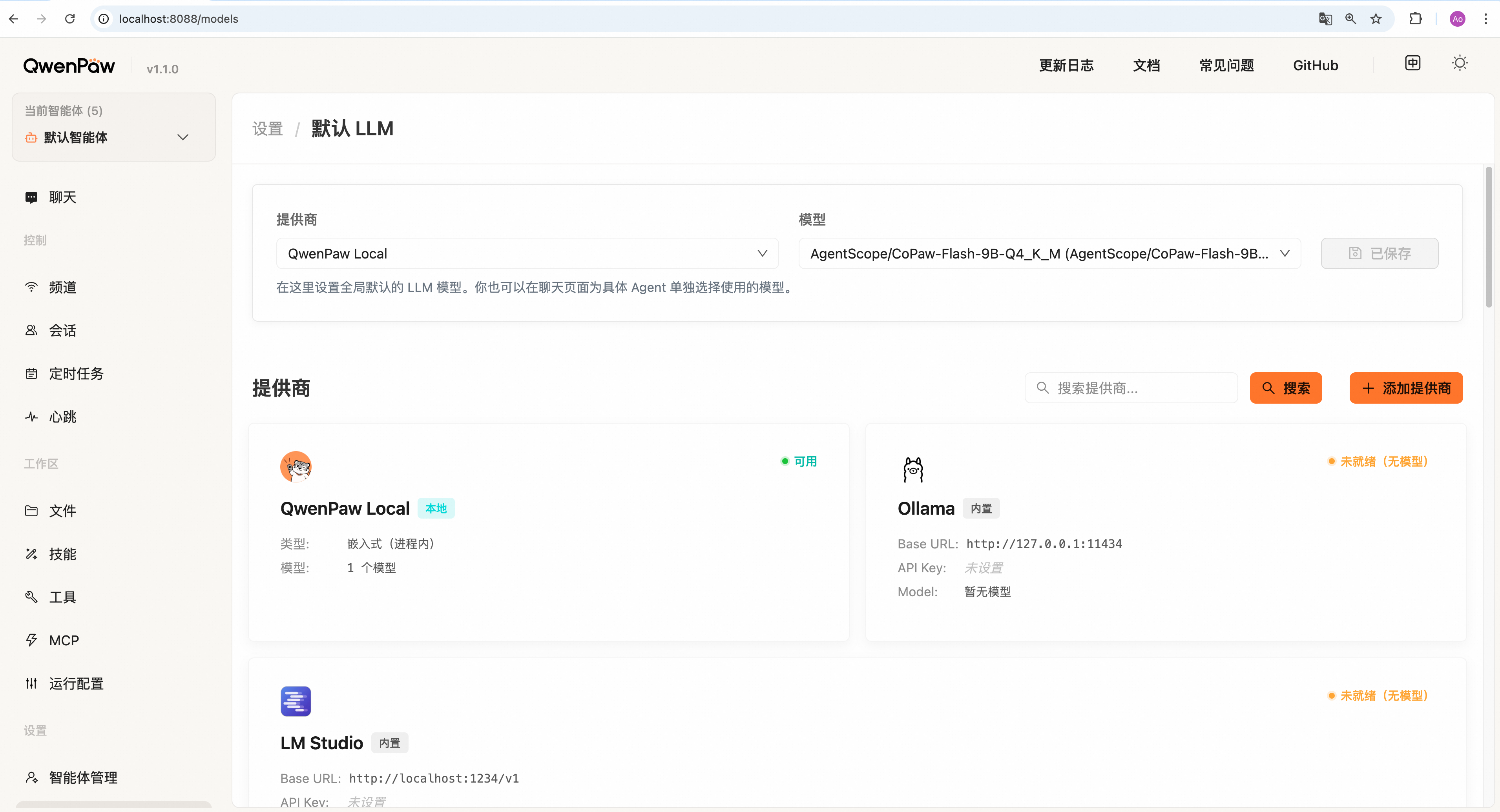Click the 本地 tag on QwenPaw Local
This screenshot has height=812, width=1500.
click(x=436, y=508)
